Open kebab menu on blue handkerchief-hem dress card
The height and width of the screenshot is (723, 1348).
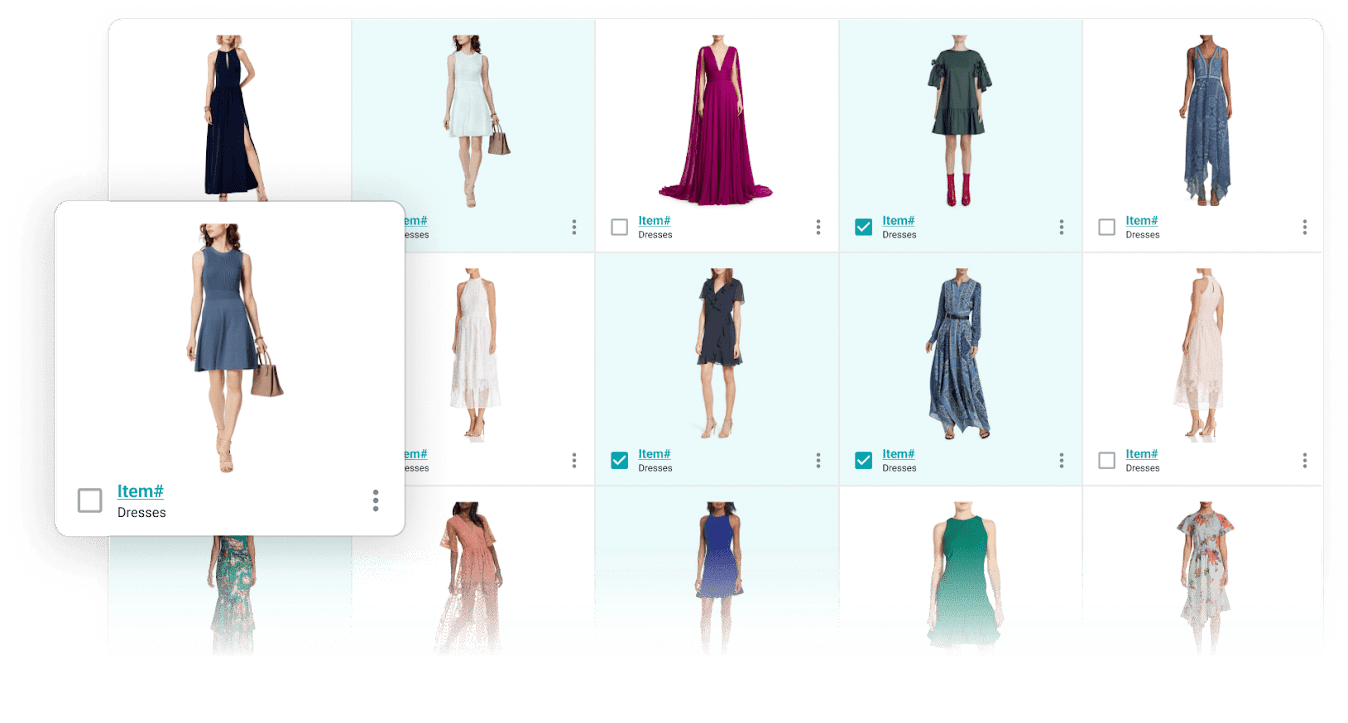[1305, 227]
